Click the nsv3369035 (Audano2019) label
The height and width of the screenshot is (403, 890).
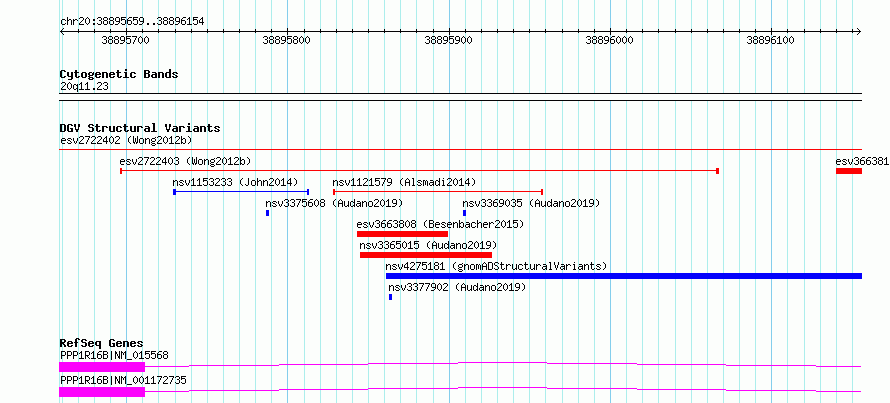click(531, 203)
